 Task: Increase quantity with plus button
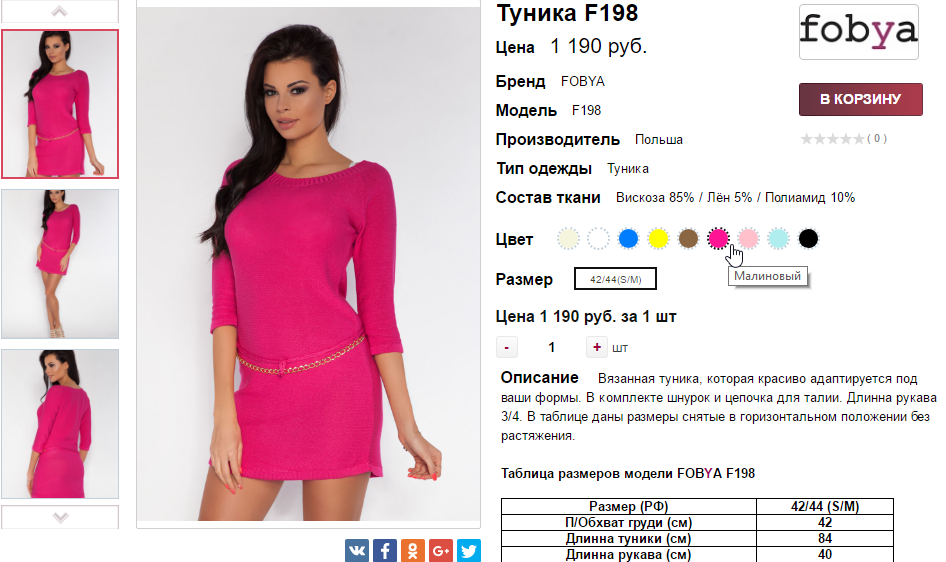[x=597, y=347]
